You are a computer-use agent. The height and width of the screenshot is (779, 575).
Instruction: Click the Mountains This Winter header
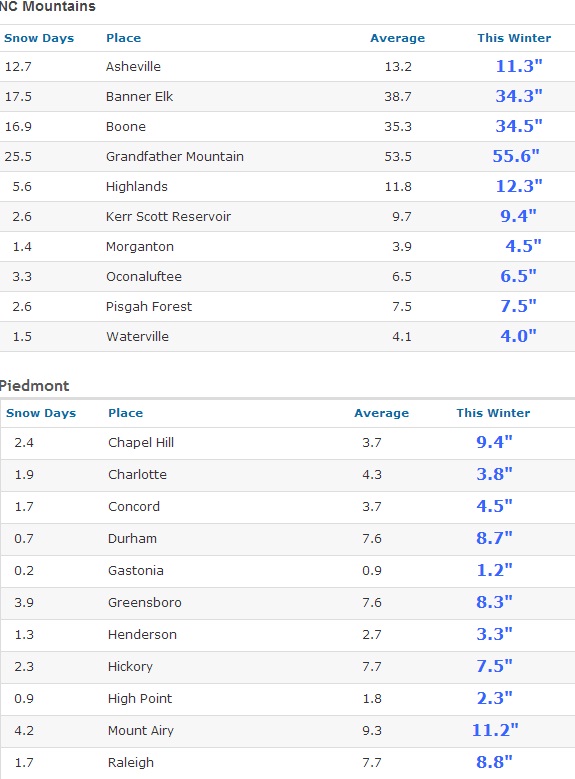tap(514, 38)
